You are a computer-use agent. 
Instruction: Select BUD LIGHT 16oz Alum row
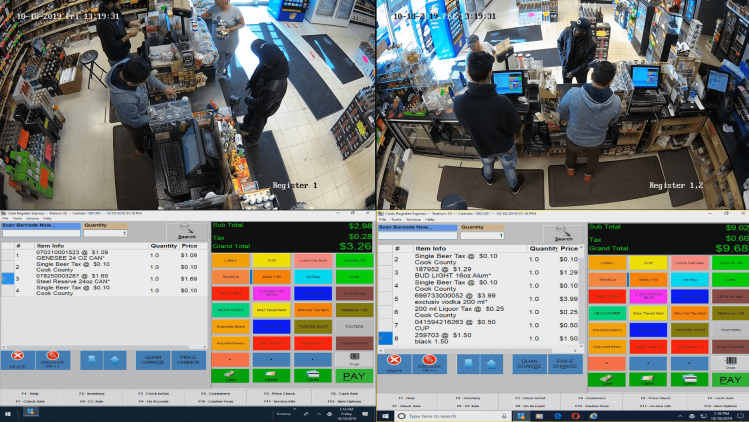pyautogui.click(x=479, y=272)
